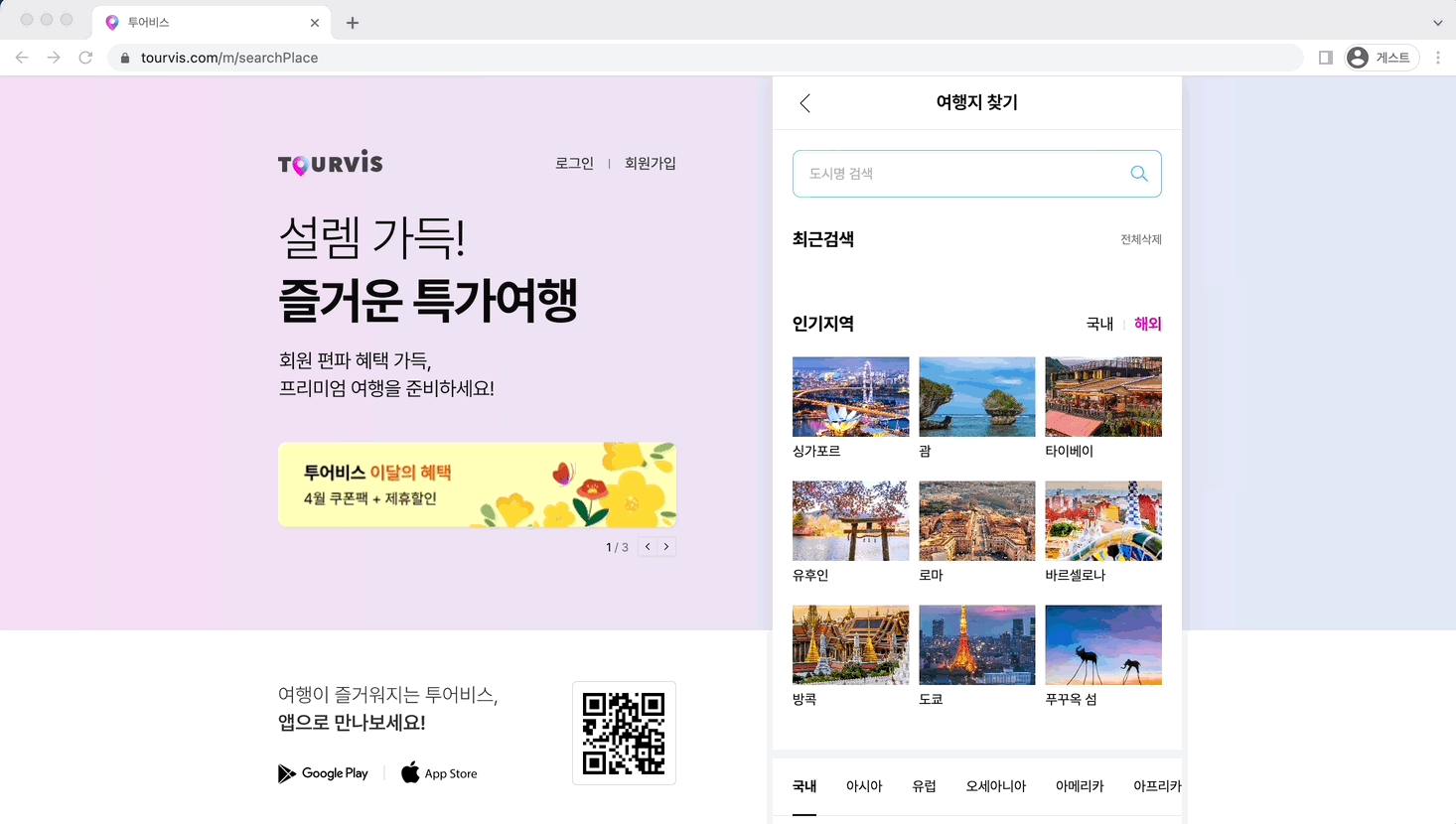Select the 오세아니아 tab

click(996, 786)
